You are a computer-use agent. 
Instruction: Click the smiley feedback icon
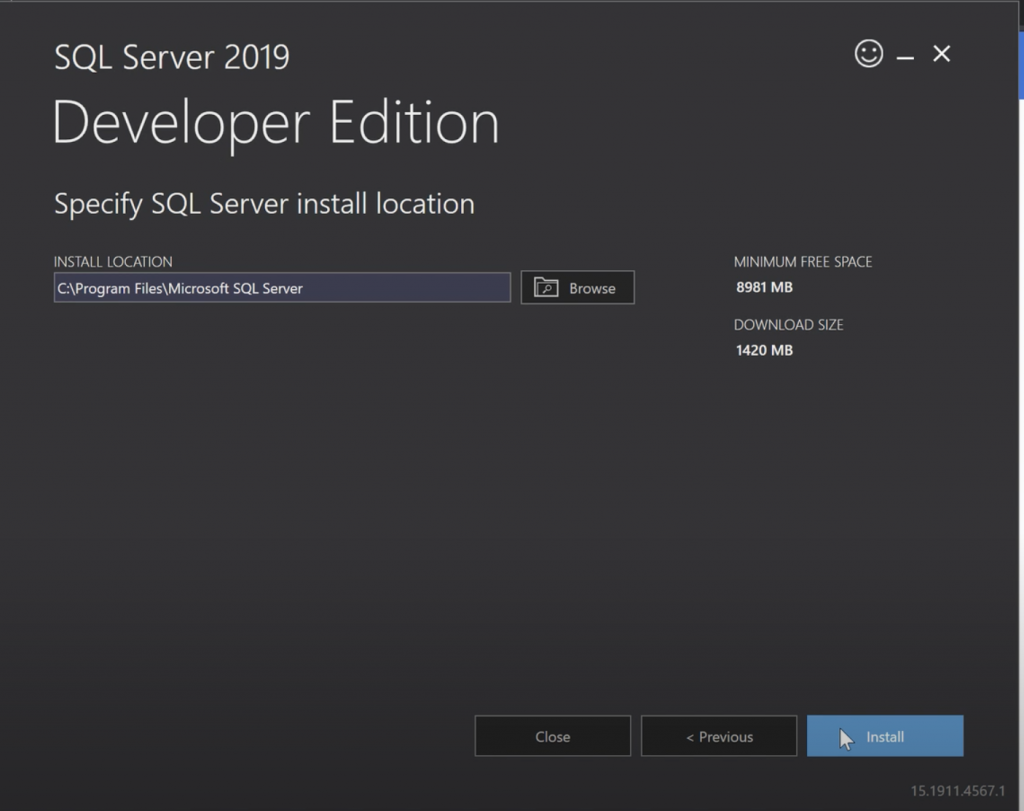pyautogui.click(x=869, y=54)
